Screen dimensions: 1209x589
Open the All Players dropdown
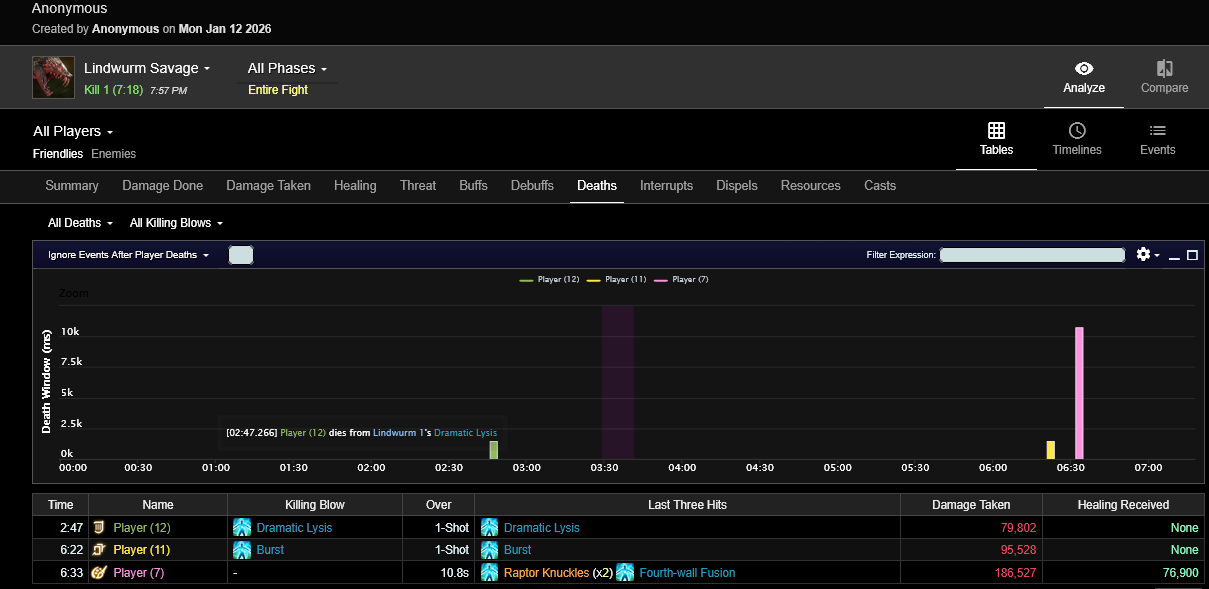(73, 131)
